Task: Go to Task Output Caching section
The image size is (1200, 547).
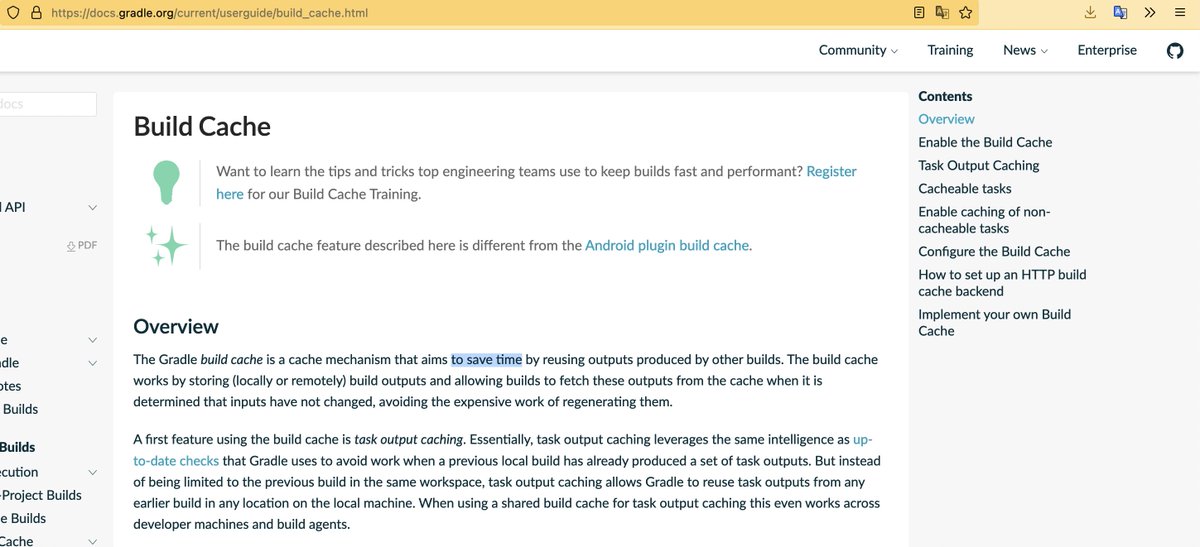Action: click(x=979, y=165)
